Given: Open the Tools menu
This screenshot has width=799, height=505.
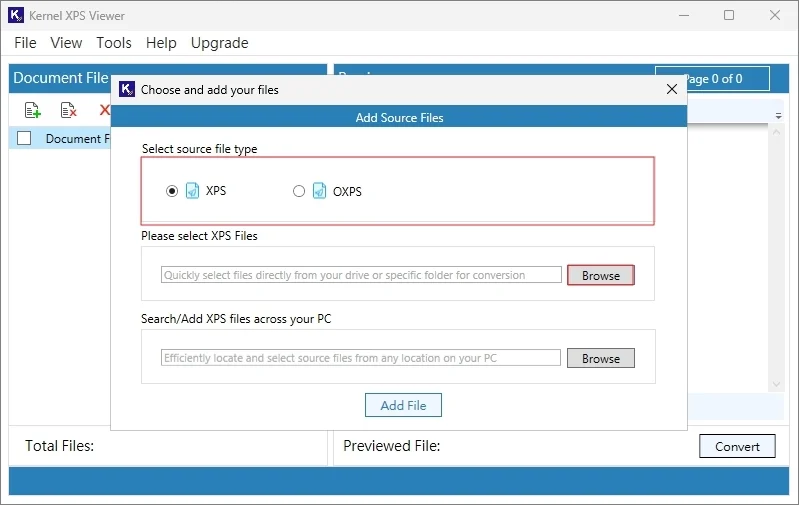Looking at the screenshot, I should click(x=114, y=43).
